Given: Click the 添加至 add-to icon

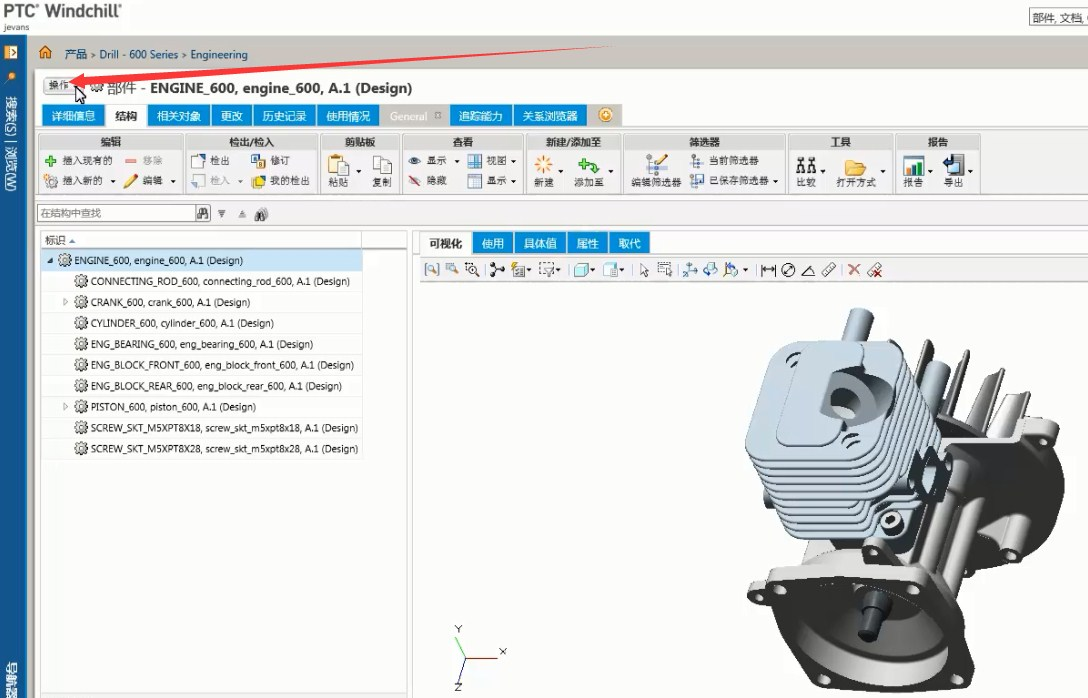Looking at the screenshot, I should pos(588,165).
